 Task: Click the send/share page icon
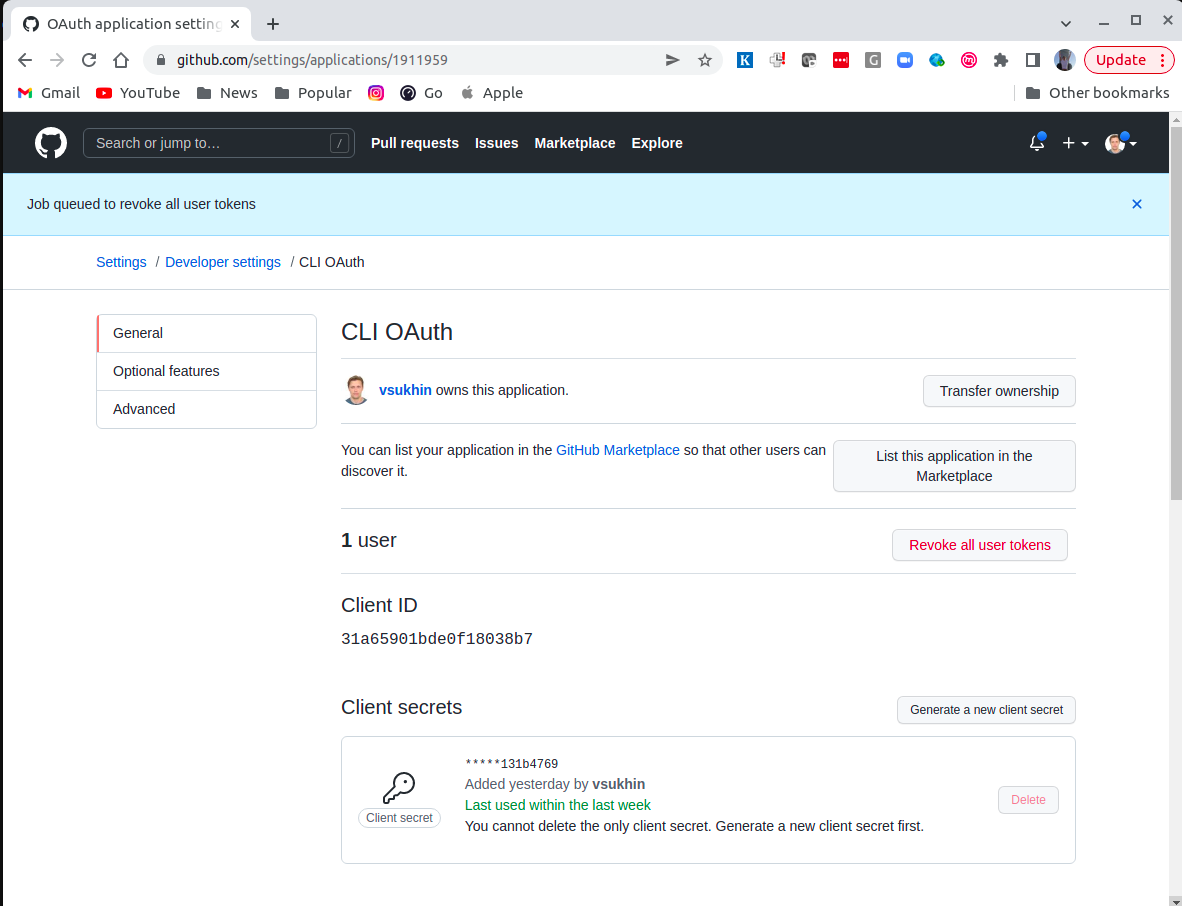(672, 60)
